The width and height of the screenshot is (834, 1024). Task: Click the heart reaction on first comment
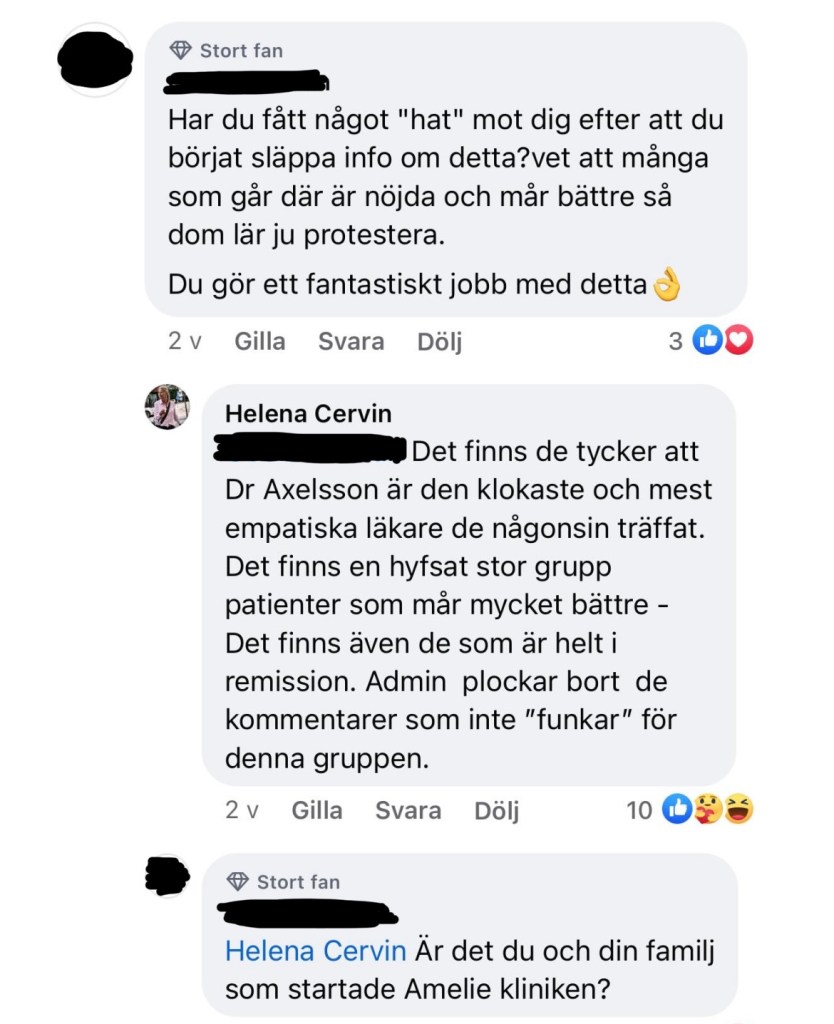(x=738, y=340)
